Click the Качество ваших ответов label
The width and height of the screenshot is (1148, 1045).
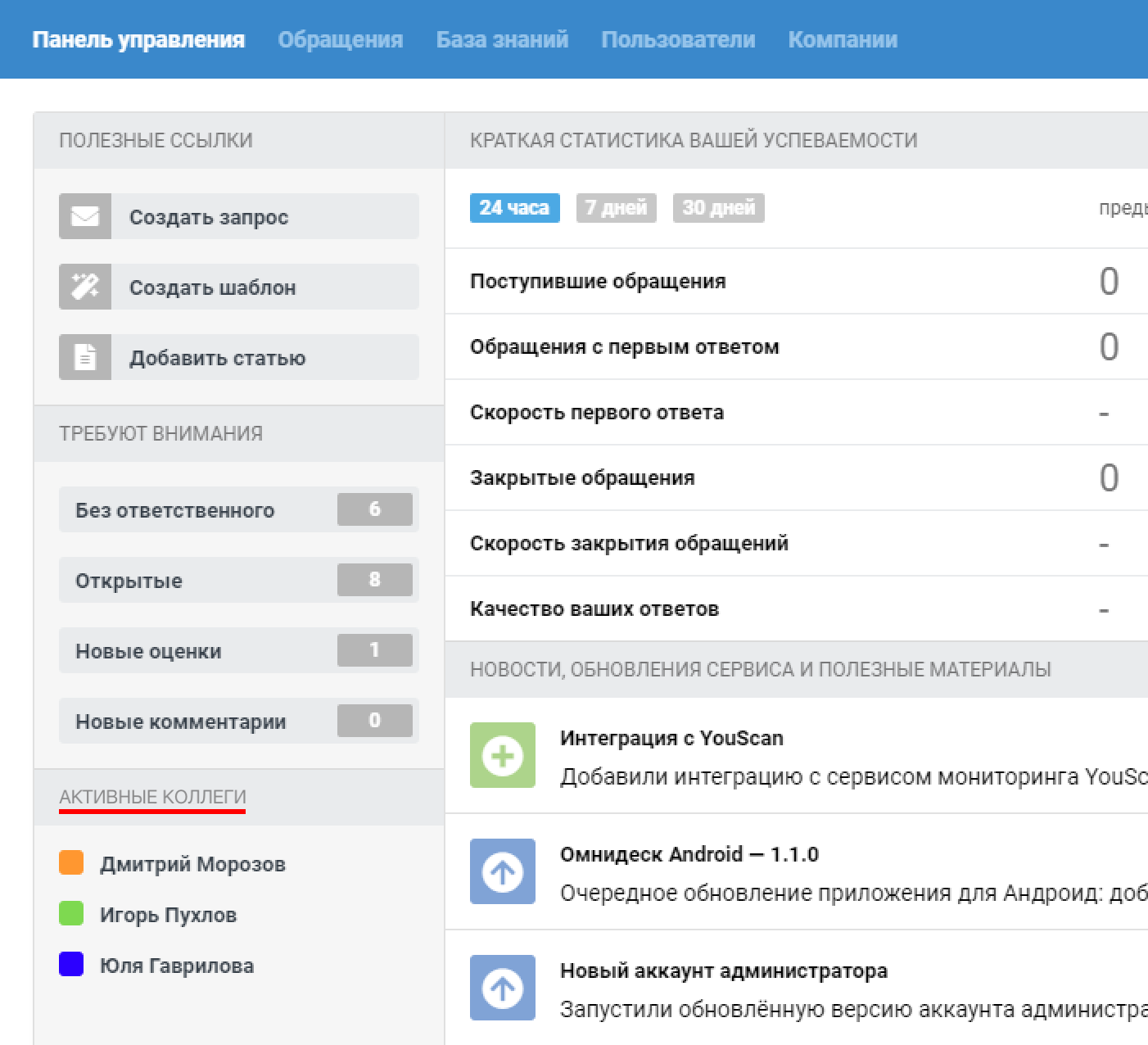[594, 608]
